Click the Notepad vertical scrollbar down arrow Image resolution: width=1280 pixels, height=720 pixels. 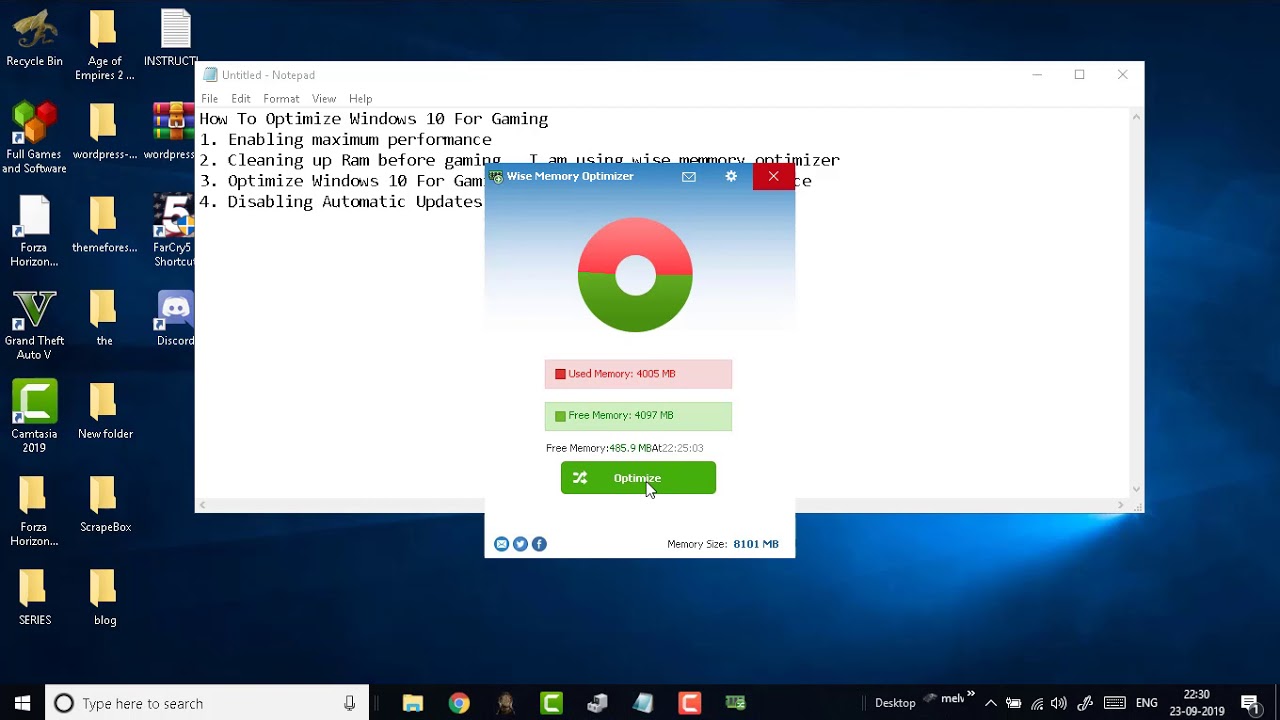[x=1136, y=489]
